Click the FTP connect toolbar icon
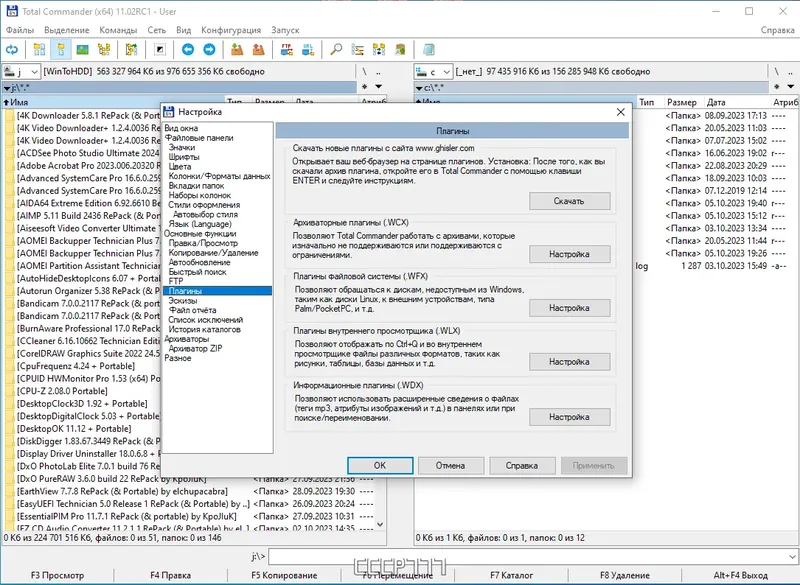The height and width of the screenshot is (585, 800). point(287,49)
